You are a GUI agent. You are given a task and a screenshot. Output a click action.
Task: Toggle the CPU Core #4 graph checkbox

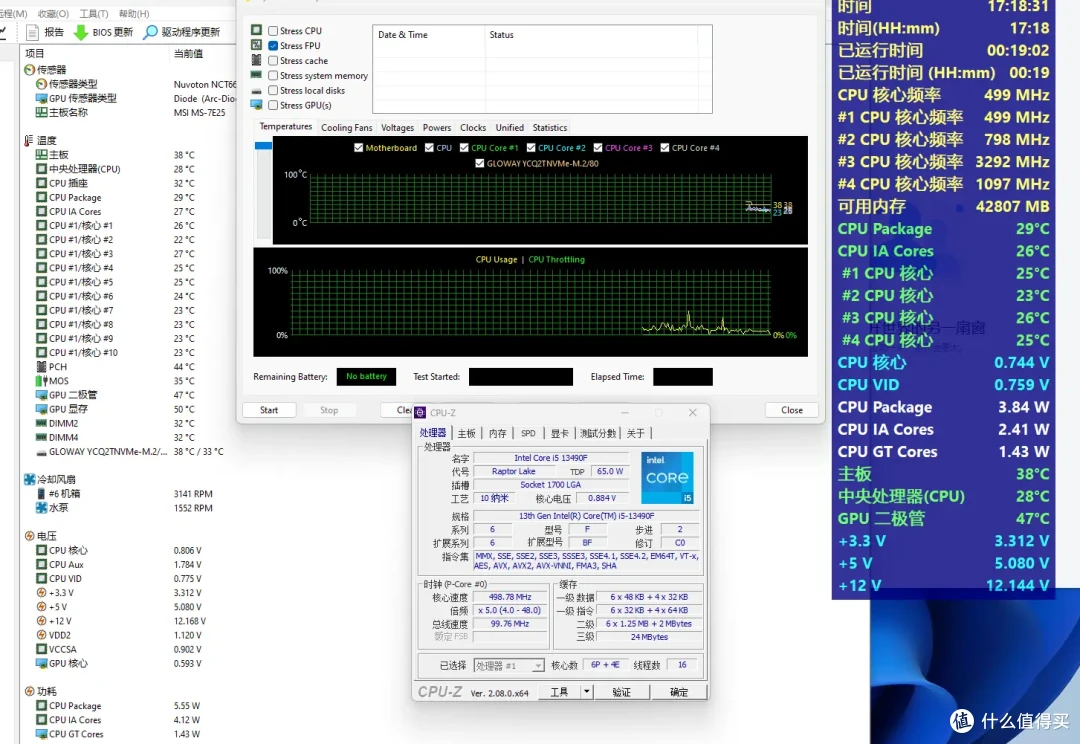coord(665,147)
